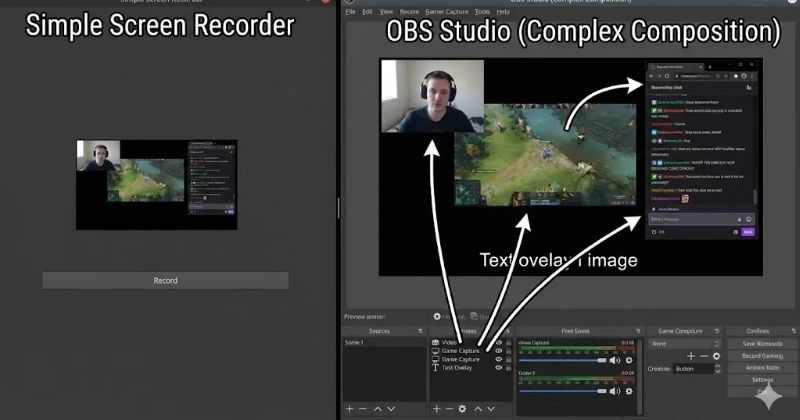Toggle visibility eye of second Game Capture source
Viewport: 800px width, 420px height.
[499, 359]
